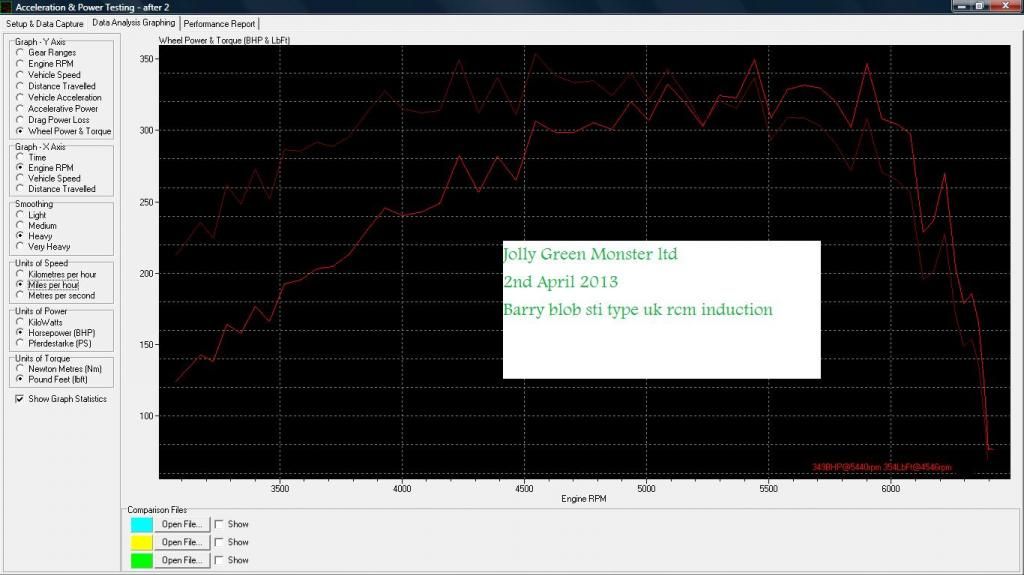Uncheck Show Graph Statistics checkbox
Screen dimensions: 1024x575
(20, 399)
